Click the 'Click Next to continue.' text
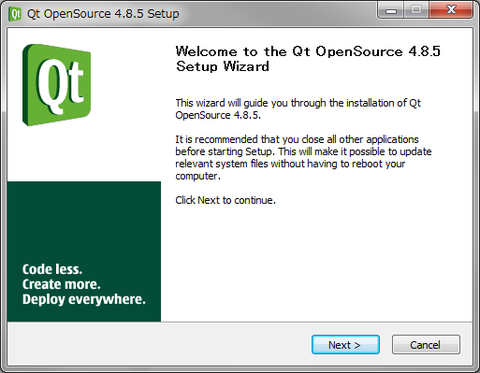The height and width of the screenshot is (373, 480). click(226, 200)
